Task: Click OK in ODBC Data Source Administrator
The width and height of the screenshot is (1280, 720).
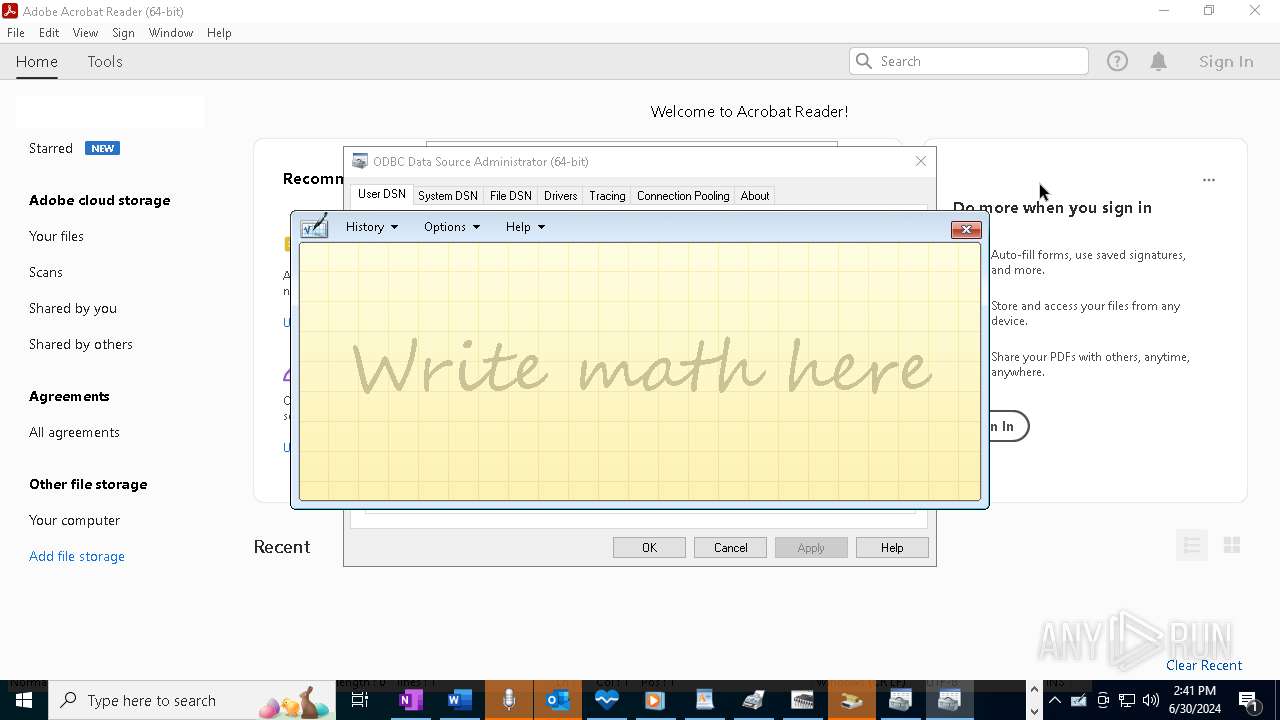Action: click(649, 548)
